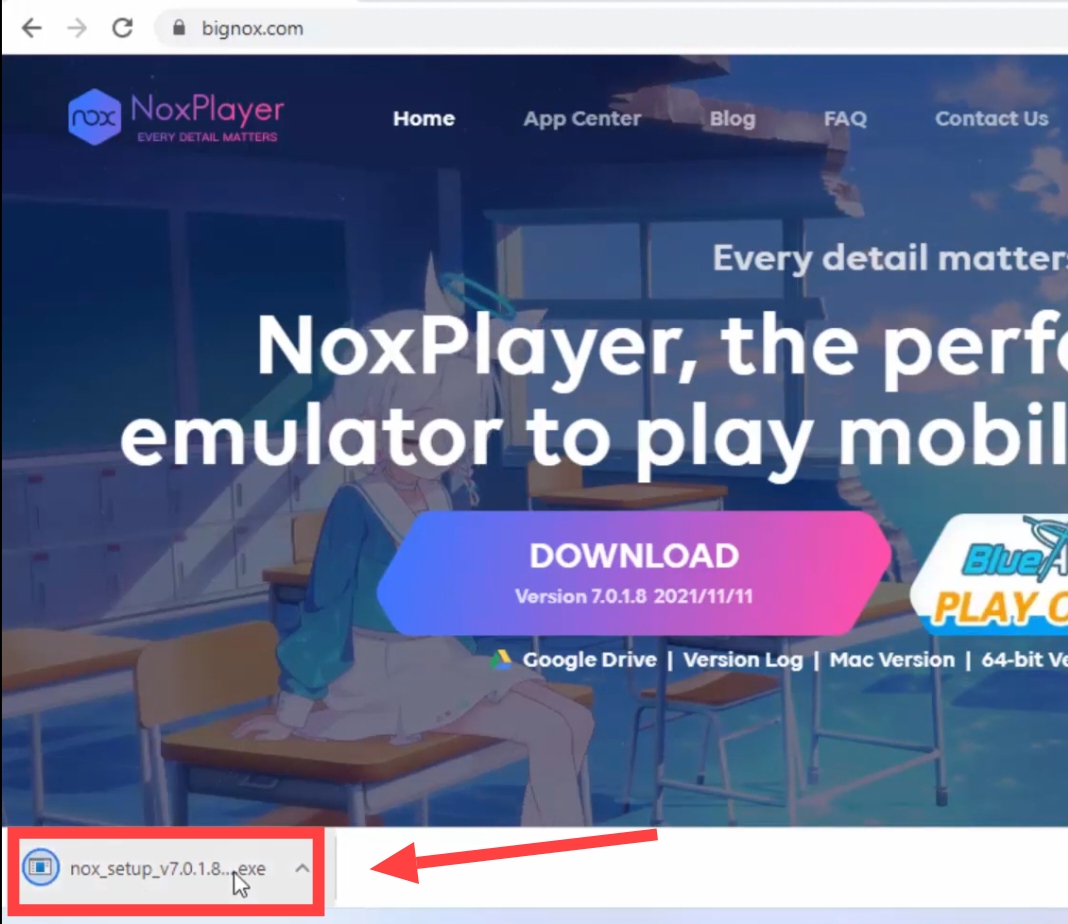Screen dimensions: 1068x924
Task: Open the Home navigation item
Action: point(424,118)
